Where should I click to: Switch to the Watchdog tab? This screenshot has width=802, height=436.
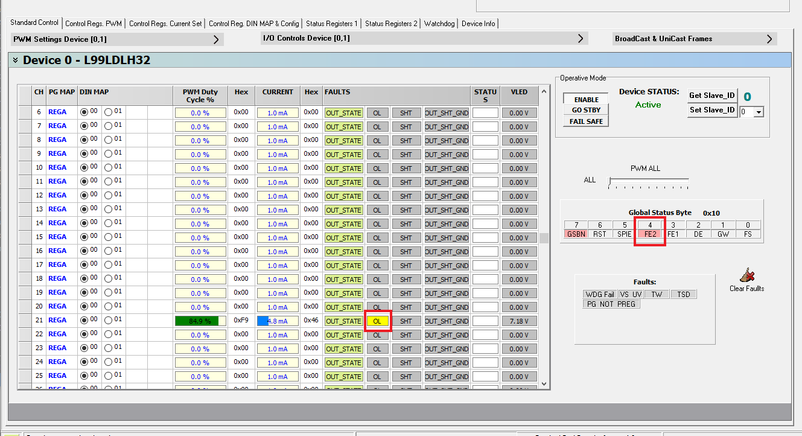[438, 22]
